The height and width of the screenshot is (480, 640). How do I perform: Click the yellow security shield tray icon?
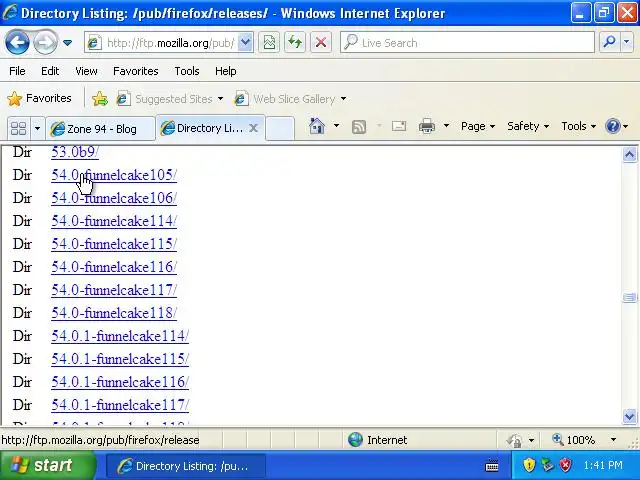pos(529,464)
